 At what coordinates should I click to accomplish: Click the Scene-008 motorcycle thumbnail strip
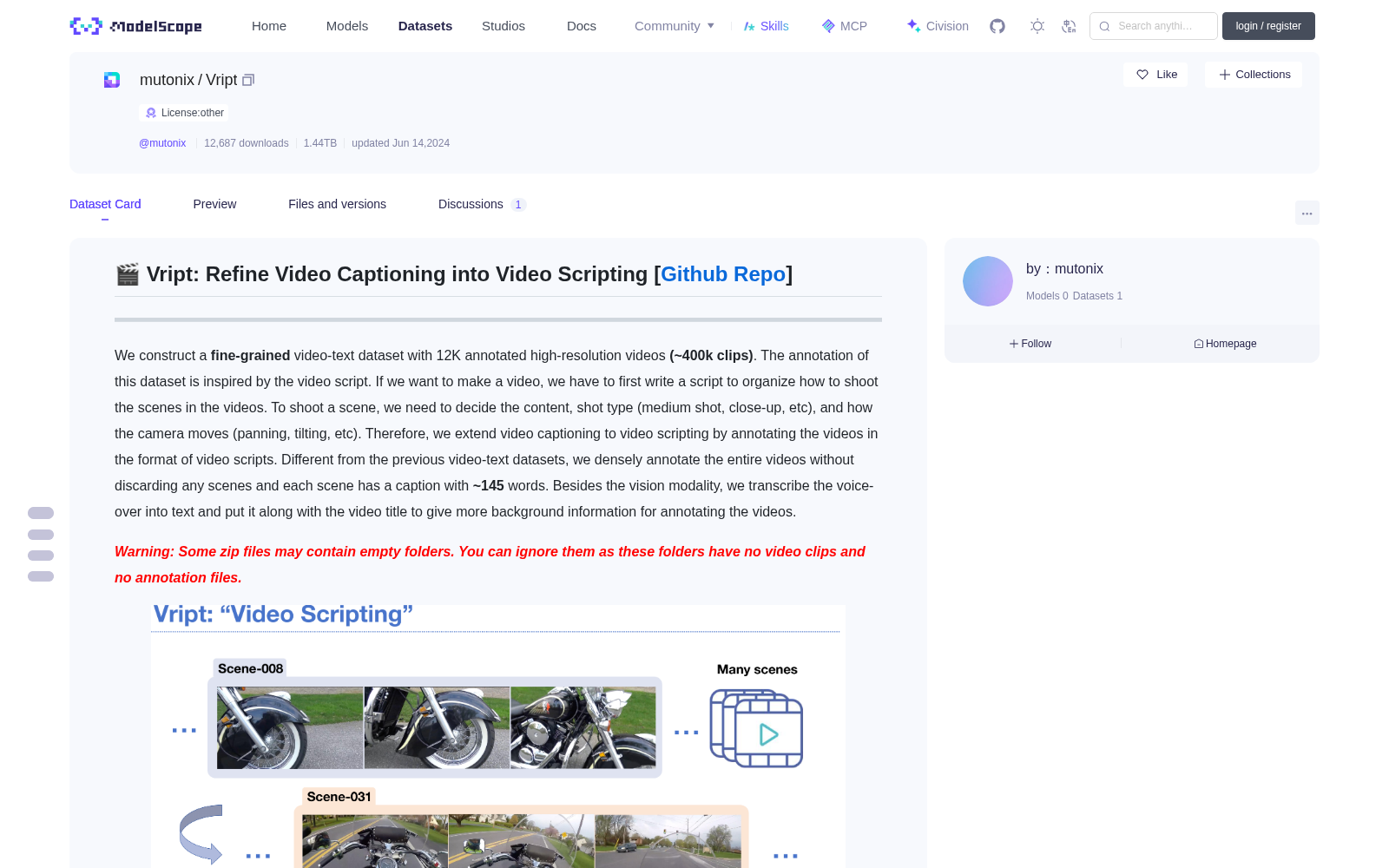tap(436, 727)
